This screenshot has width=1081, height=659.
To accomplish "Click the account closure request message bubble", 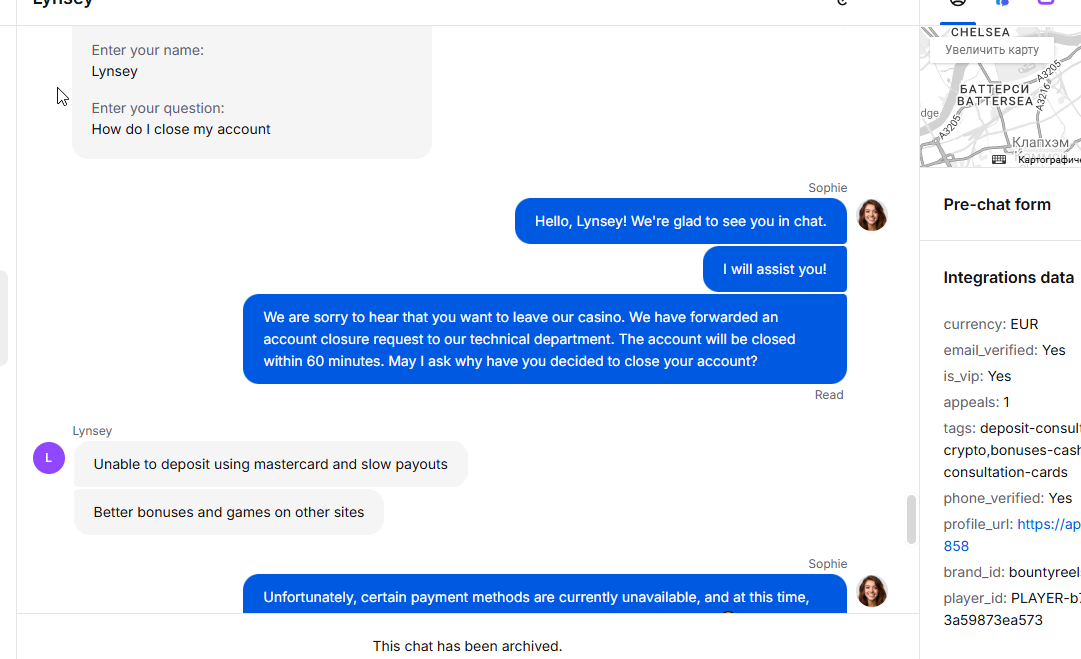I will pos(544,339).
